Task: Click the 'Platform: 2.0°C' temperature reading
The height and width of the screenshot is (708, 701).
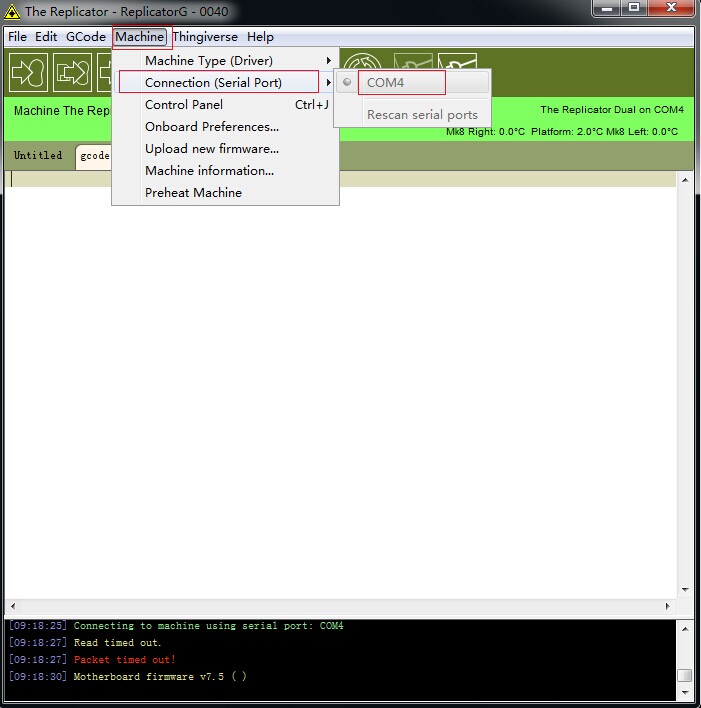Action: pos(567,132)
